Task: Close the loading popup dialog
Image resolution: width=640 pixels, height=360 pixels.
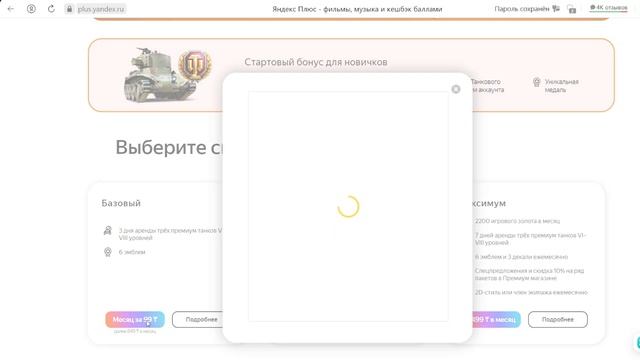Action: point(456,89)
